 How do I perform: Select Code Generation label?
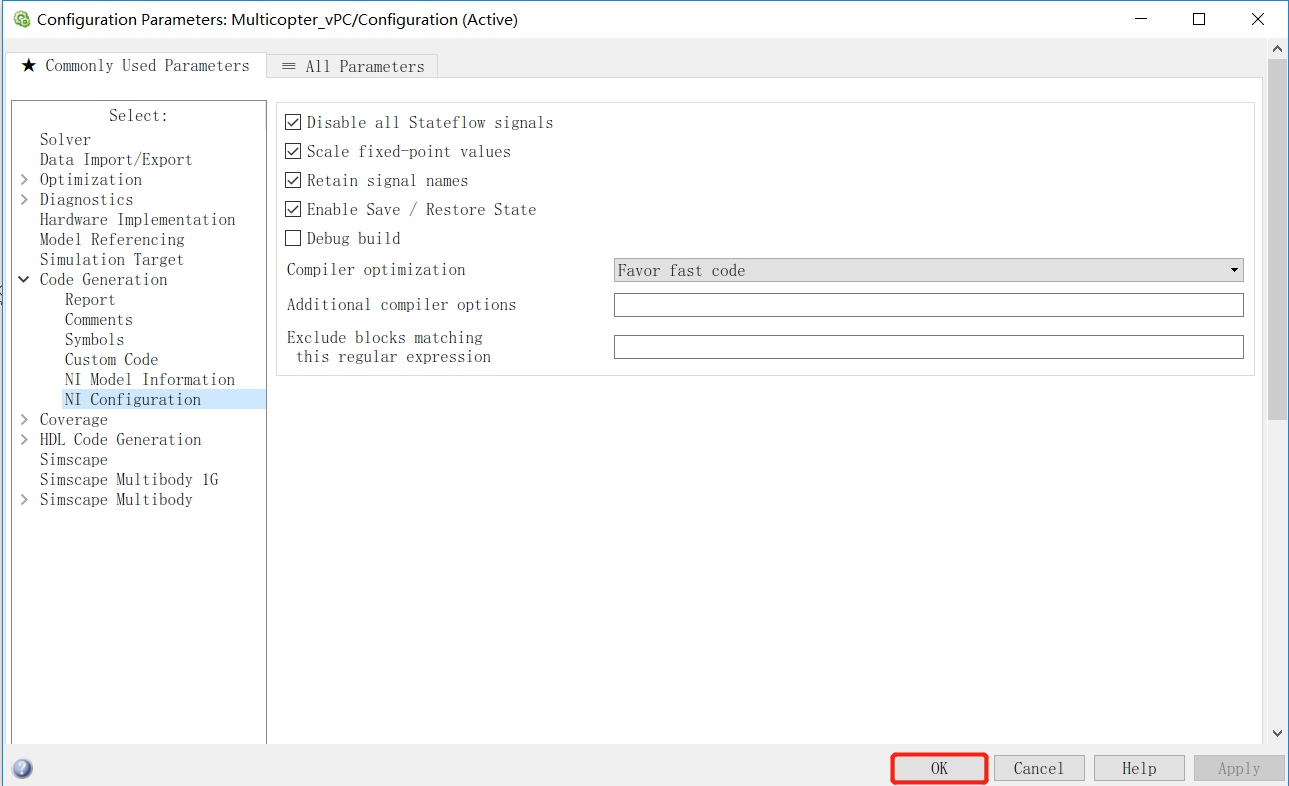[104, 280]
